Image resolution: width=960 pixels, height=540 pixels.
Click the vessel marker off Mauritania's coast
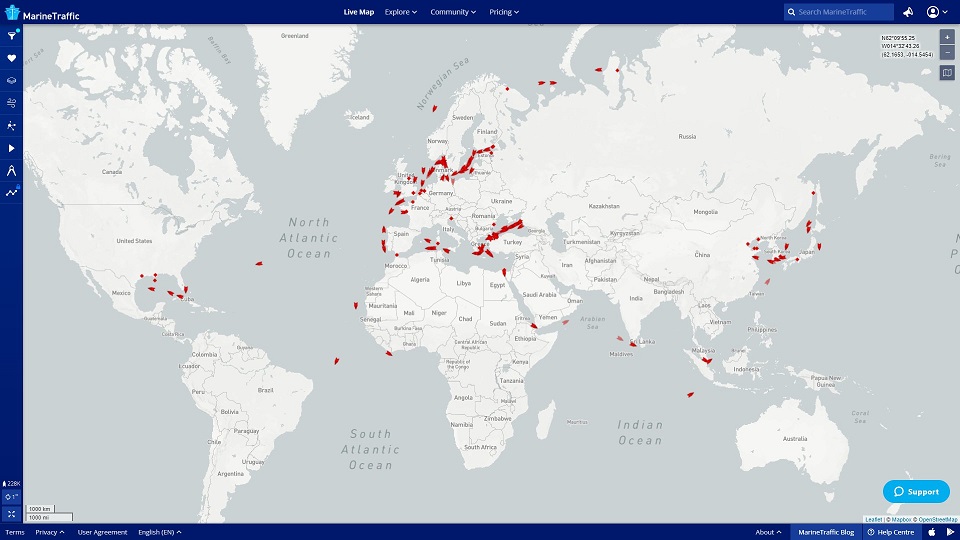[355, 305]
